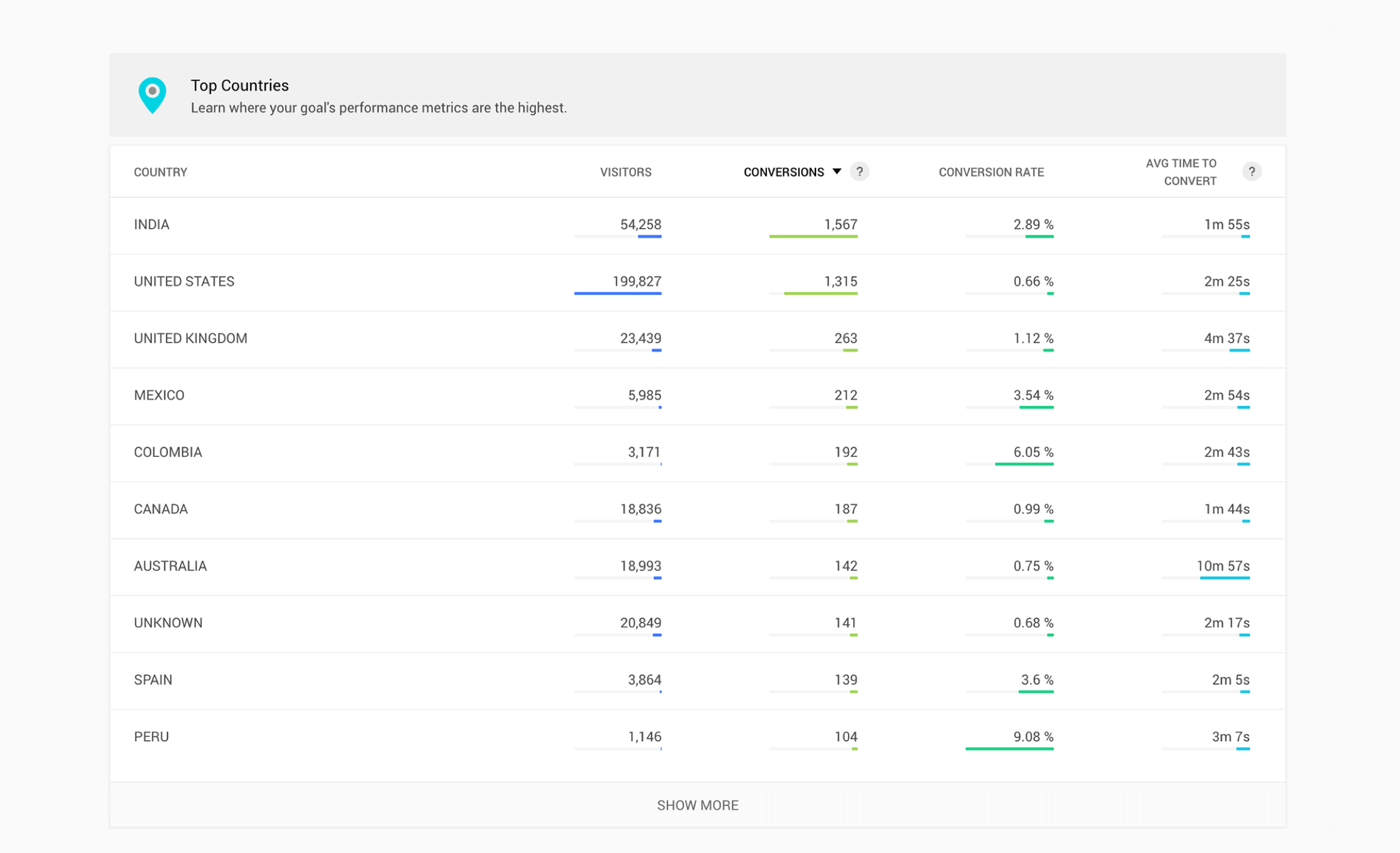
Task: Click India's green conversions bar
Action: tap(813, 236)
